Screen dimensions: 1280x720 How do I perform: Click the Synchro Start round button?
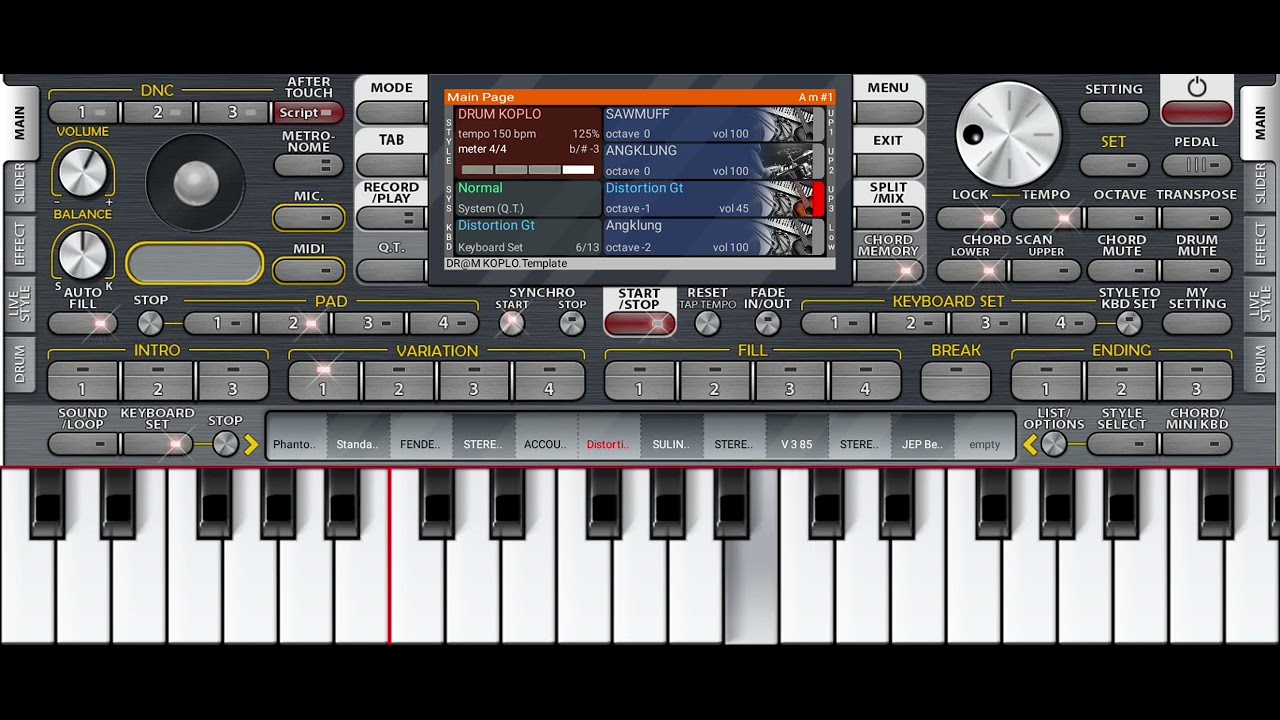click(x=511, y=323)
